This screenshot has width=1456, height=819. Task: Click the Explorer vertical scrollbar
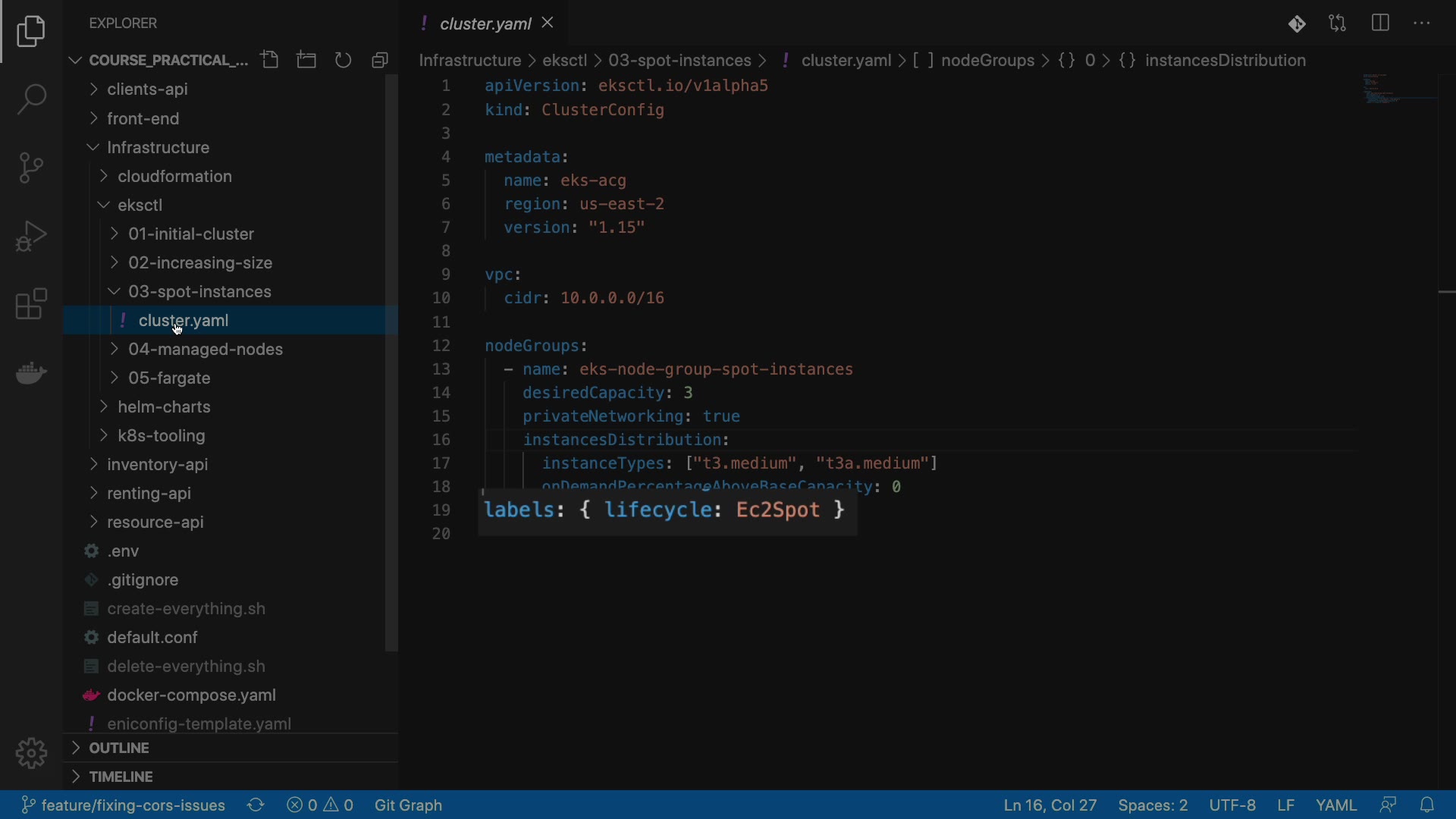click(x=391, y=364)
